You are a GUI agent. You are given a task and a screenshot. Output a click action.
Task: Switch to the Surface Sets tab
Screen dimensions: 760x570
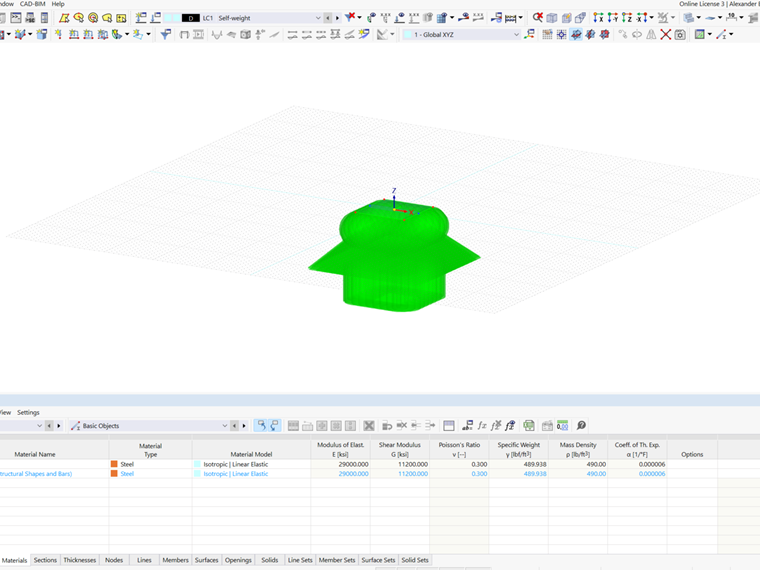tap(378, 560)
